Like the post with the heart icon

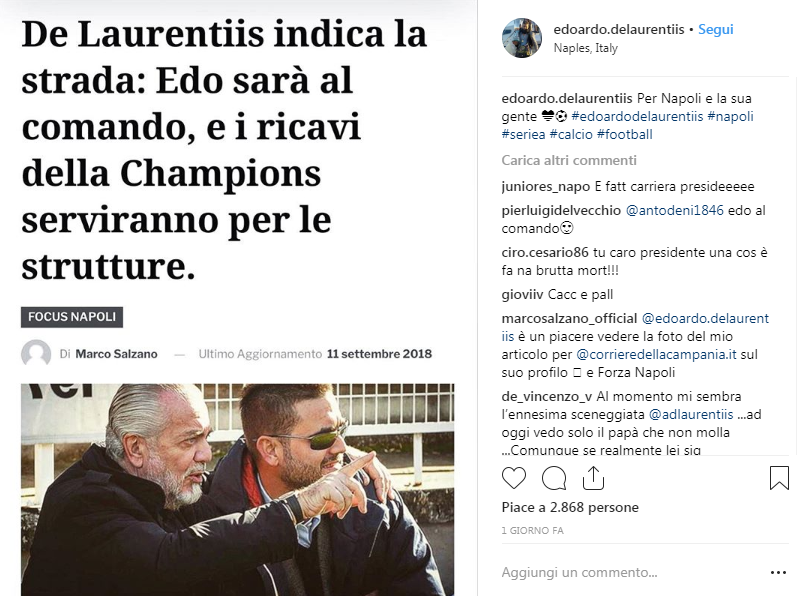514,478
